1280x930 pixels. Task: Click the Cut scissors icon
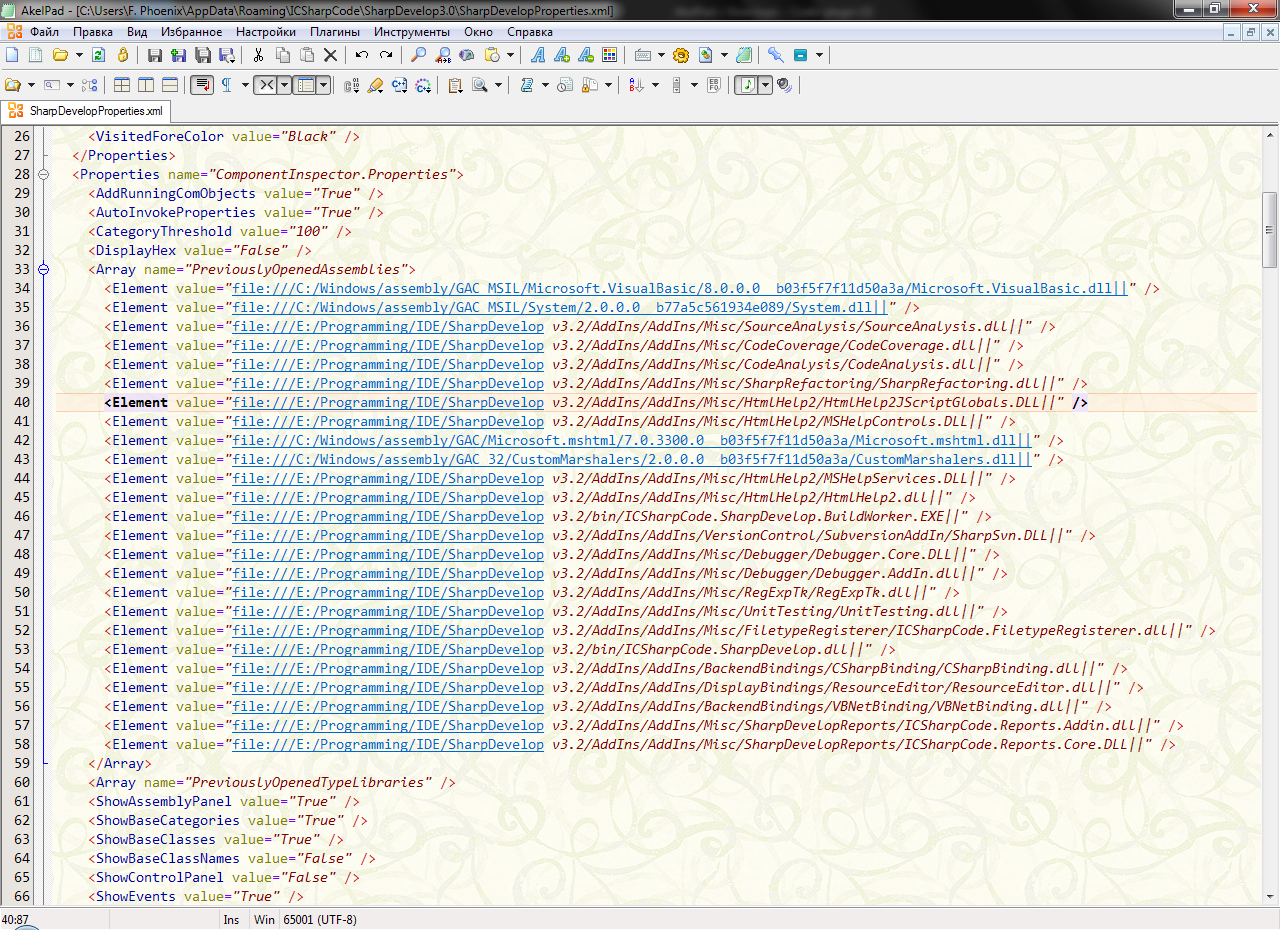(258, 55)
